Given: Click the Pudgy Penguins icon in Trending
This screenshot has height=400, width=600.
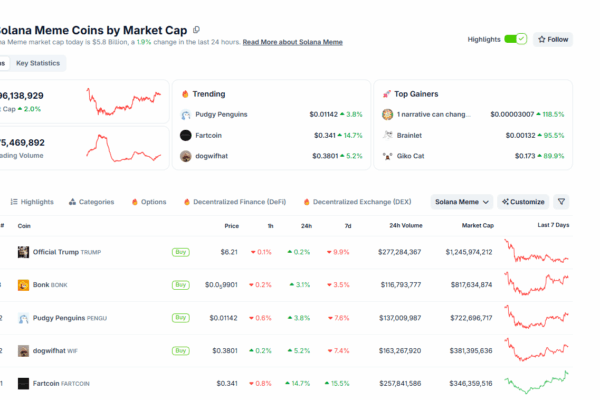Looking at the screenshot, I should (x=186, y=114).
